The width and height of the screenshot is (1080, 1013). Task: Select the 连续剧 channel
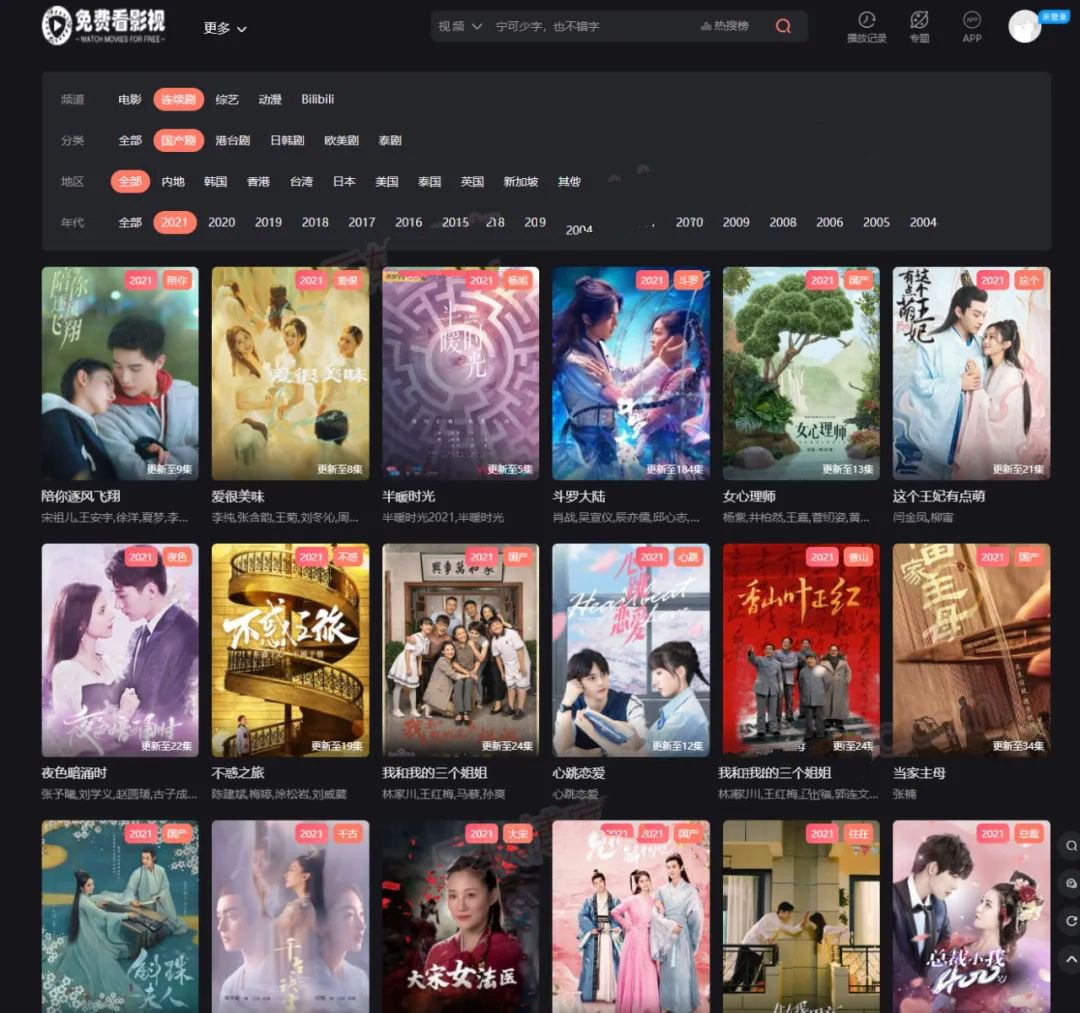click(x=178, y=99)
